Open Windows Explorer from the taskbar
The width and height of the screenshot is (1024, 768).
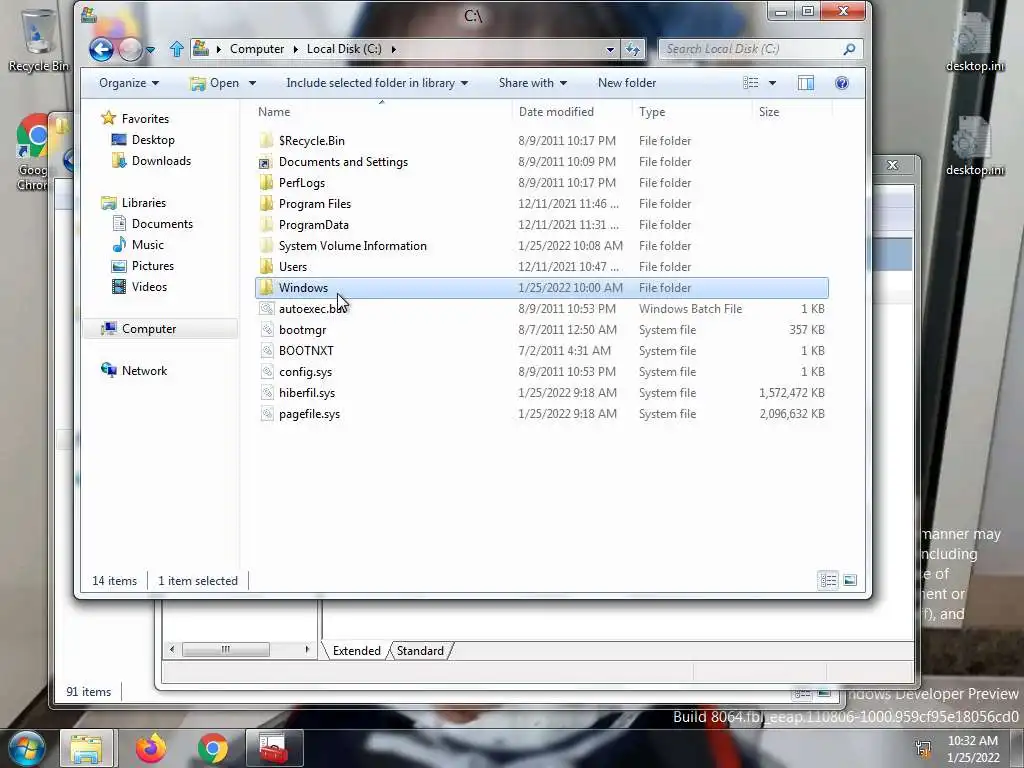pos(86,748)
